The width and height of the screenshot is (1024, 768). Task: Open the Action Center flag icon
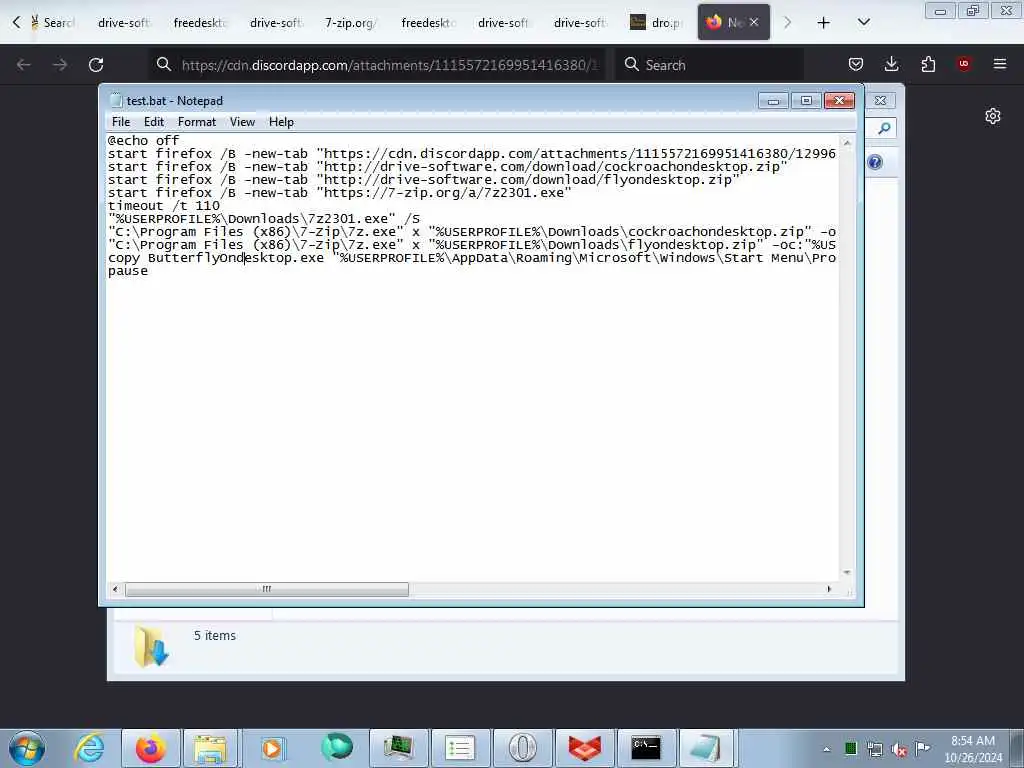(x=923, y=748)
